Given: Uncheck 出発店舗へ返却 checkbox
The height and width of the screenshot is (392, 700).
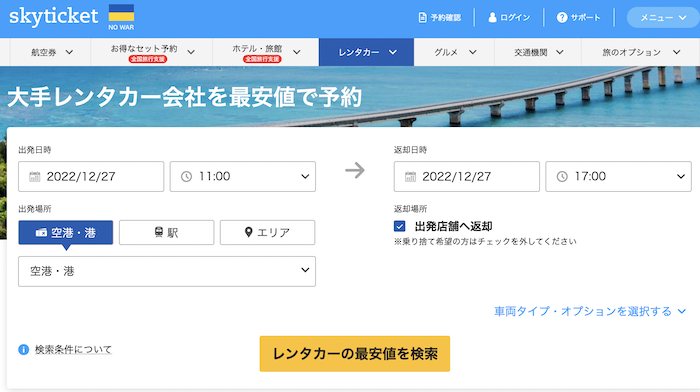Looking at the screenshot, I should click(x=400, y=226).
